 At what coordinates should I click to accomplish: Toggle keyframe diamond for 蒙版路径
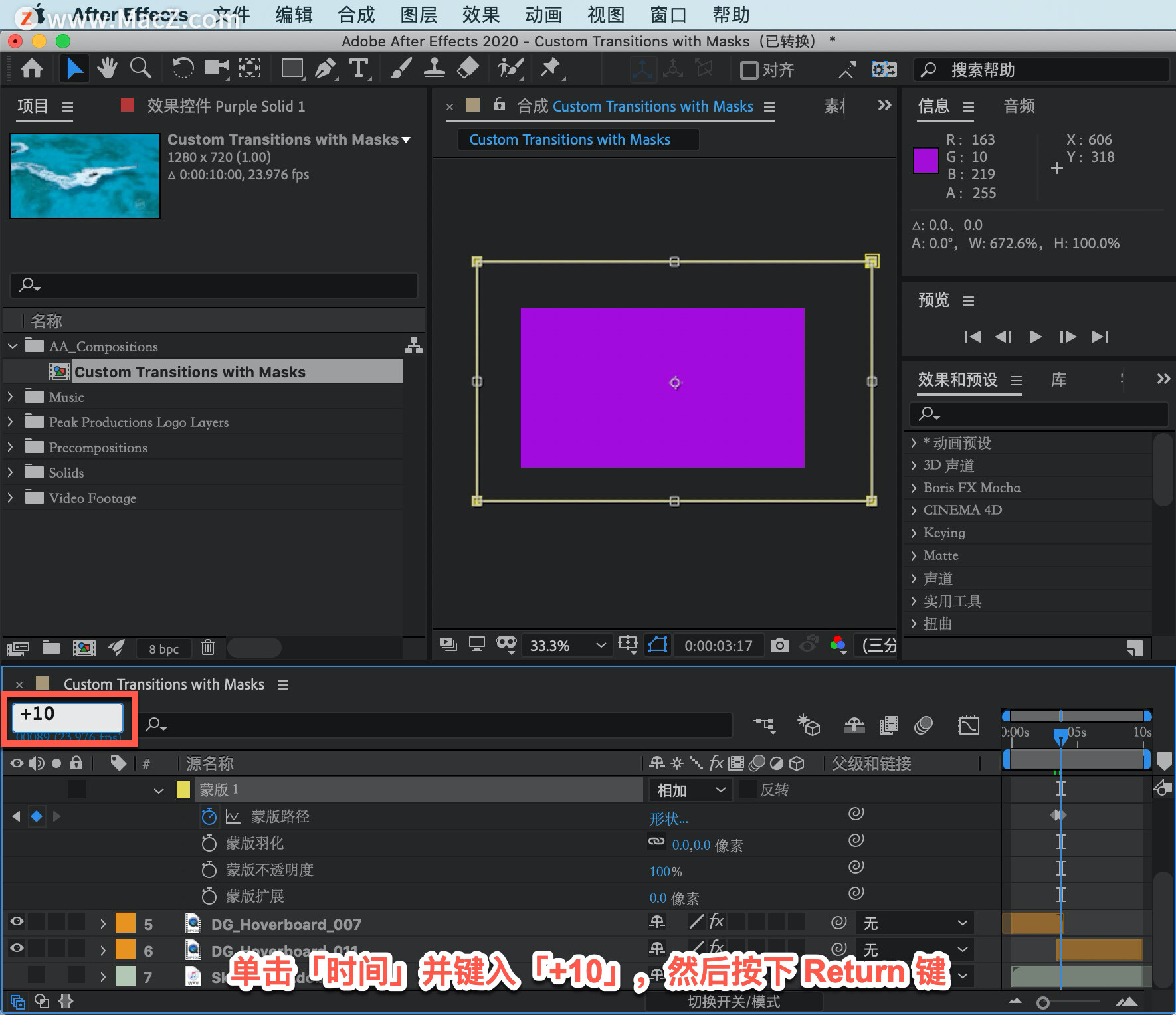[37, 816]
